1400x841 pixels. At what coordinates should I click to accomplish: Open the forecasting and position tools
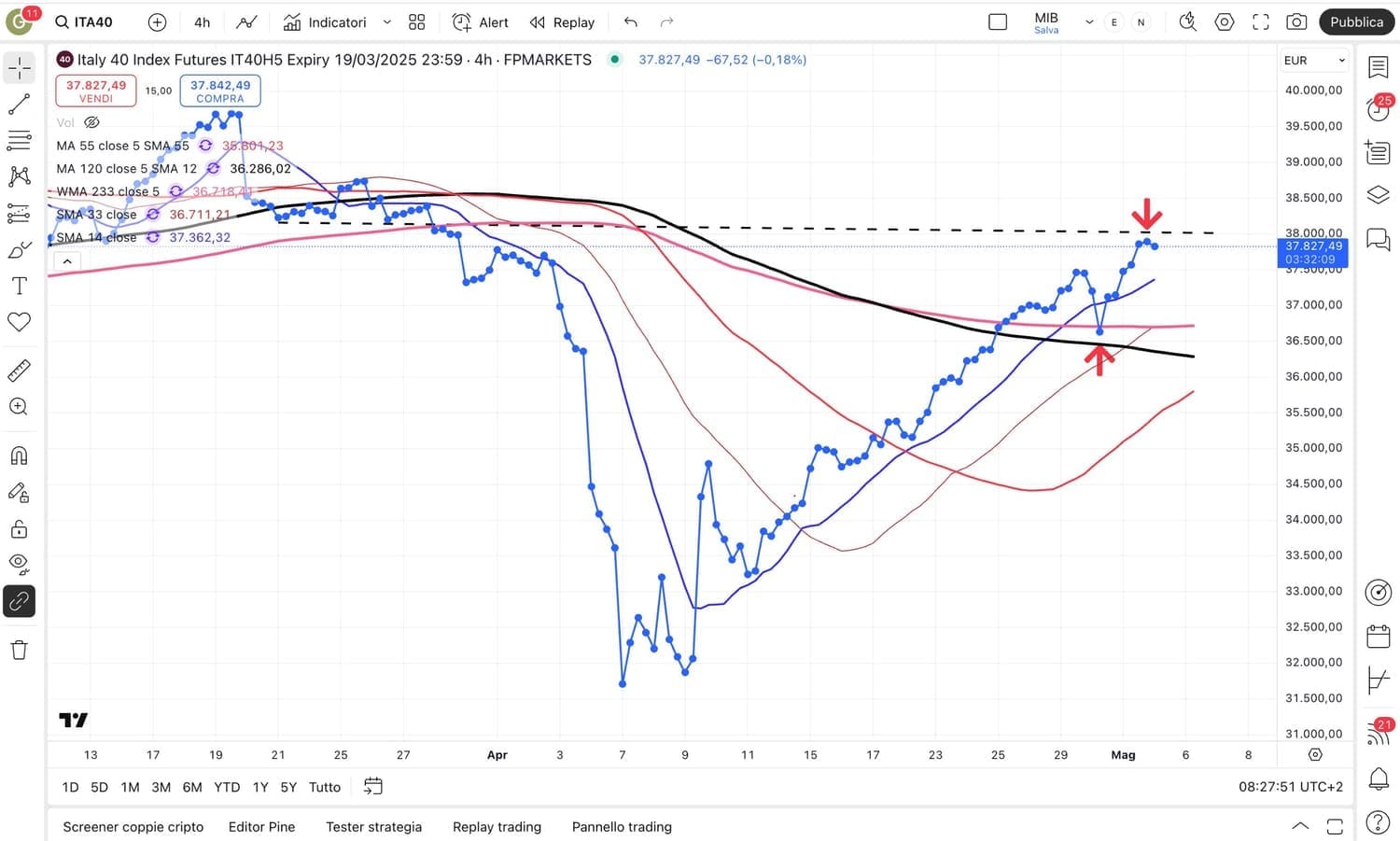click(20, 214)
